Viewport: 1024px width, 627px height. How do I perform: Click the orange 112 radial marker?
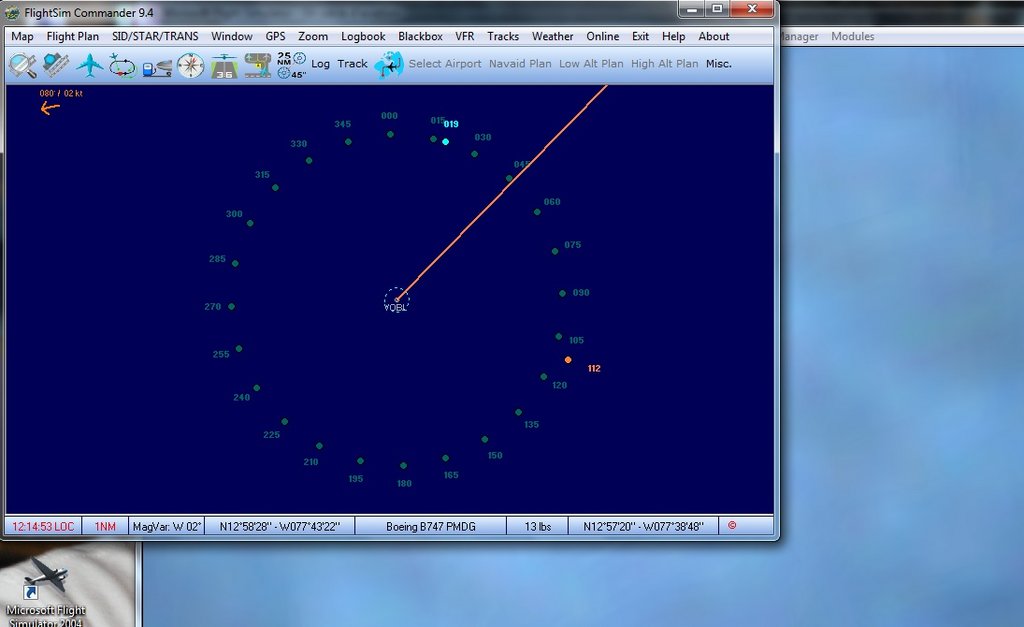pyautogui.click(x=568, y=360)
